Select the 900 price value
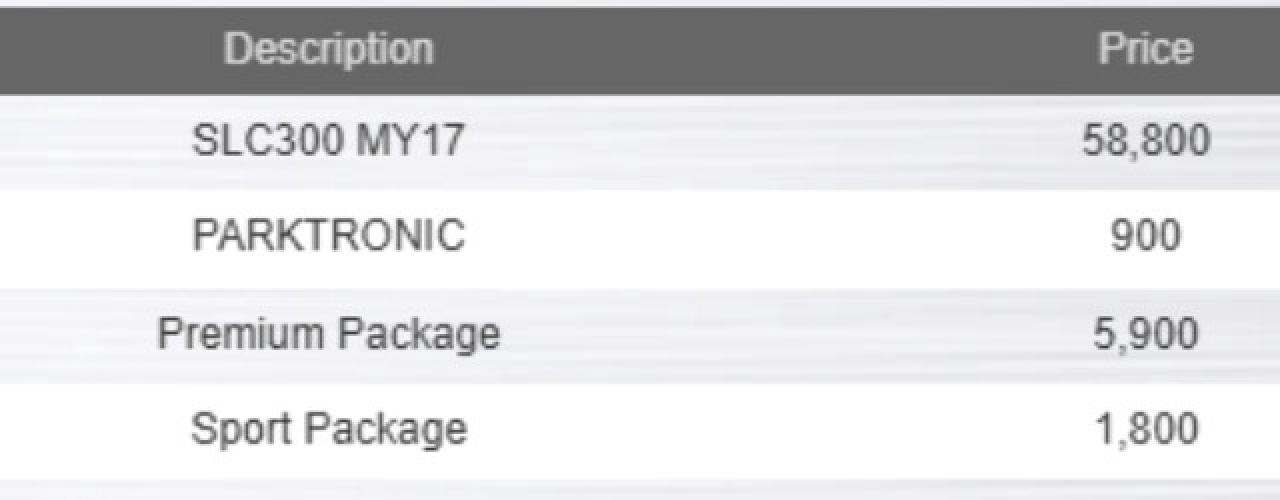 coord(1145,236)
